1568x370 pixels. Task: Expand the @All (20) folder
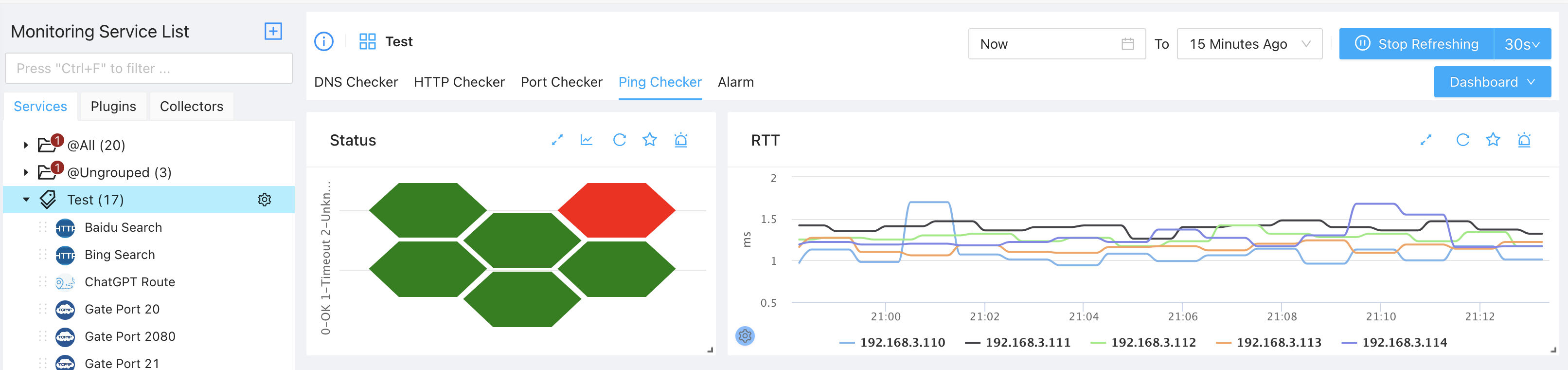(x=26, y=145)
